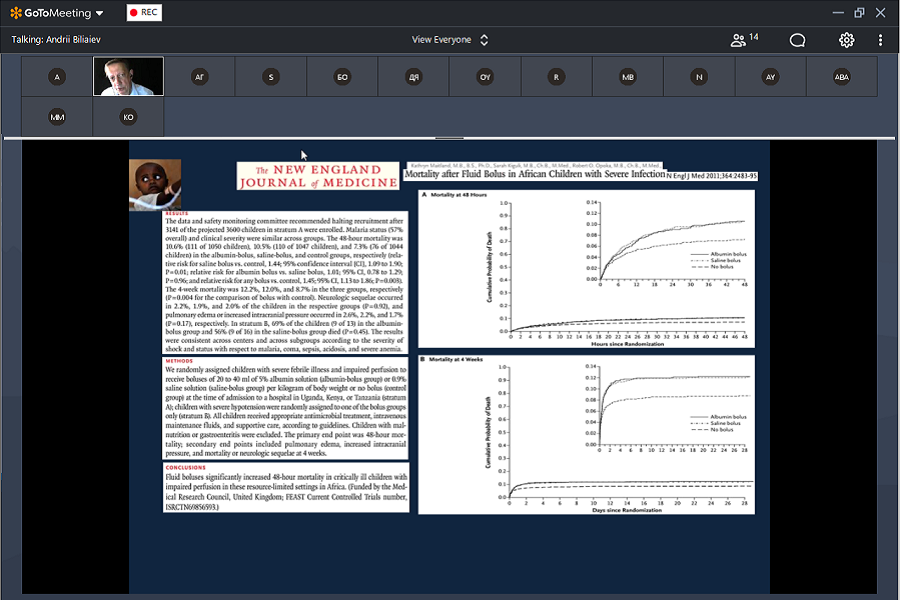Click the Mortality at 4 Weeks chart
Screen dimensions: 900x600
pos(586,435)
